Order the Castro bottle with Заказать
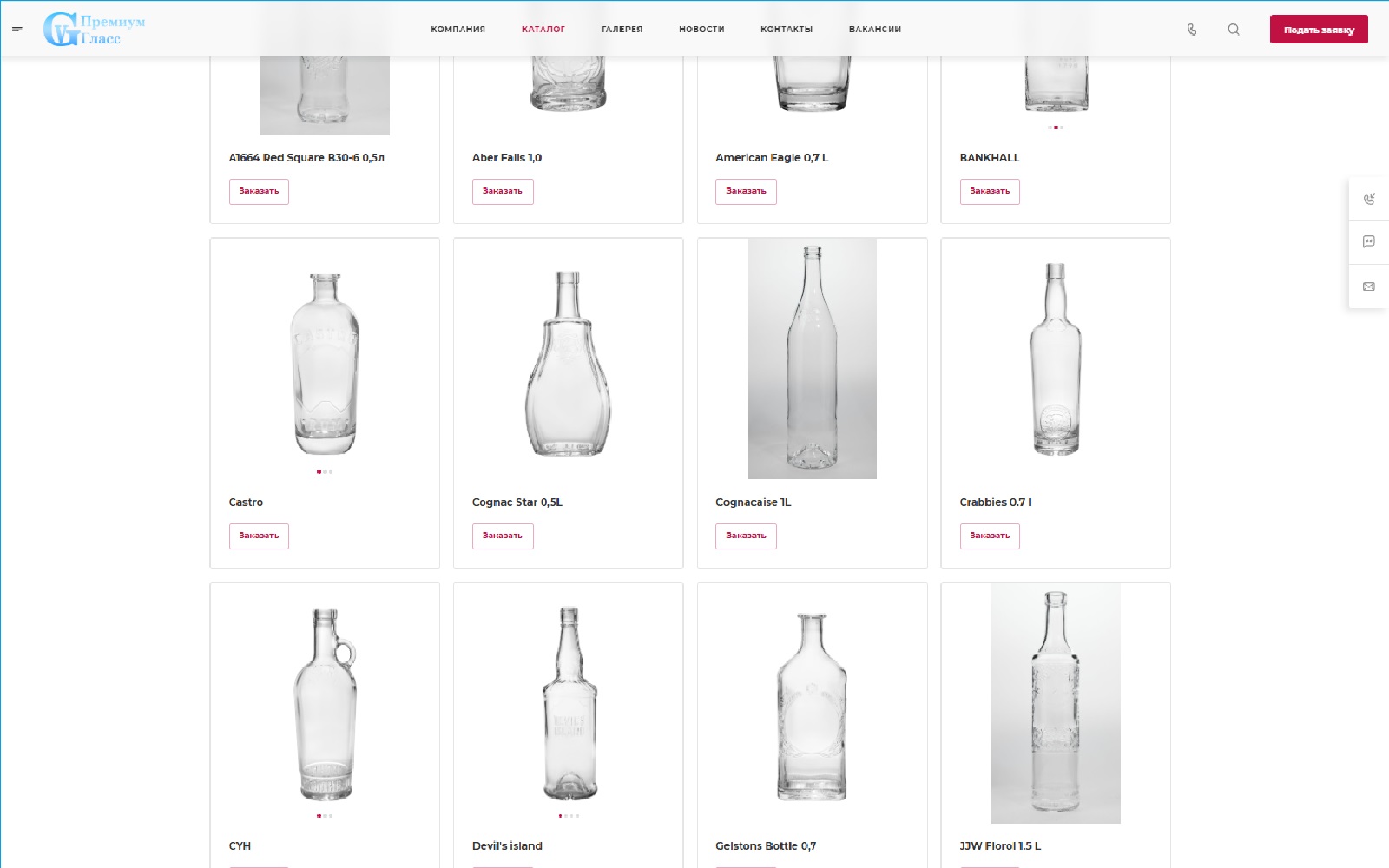 259,536
